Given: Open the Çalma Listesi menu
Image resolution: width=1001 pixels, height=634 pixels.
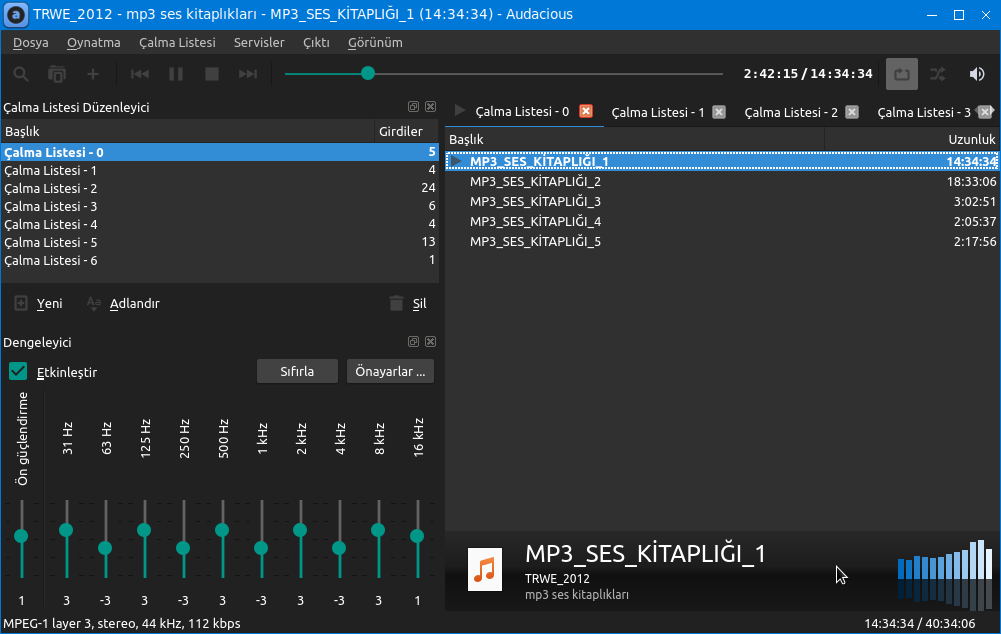Looking at the screenshot, I should click(177, 43).
